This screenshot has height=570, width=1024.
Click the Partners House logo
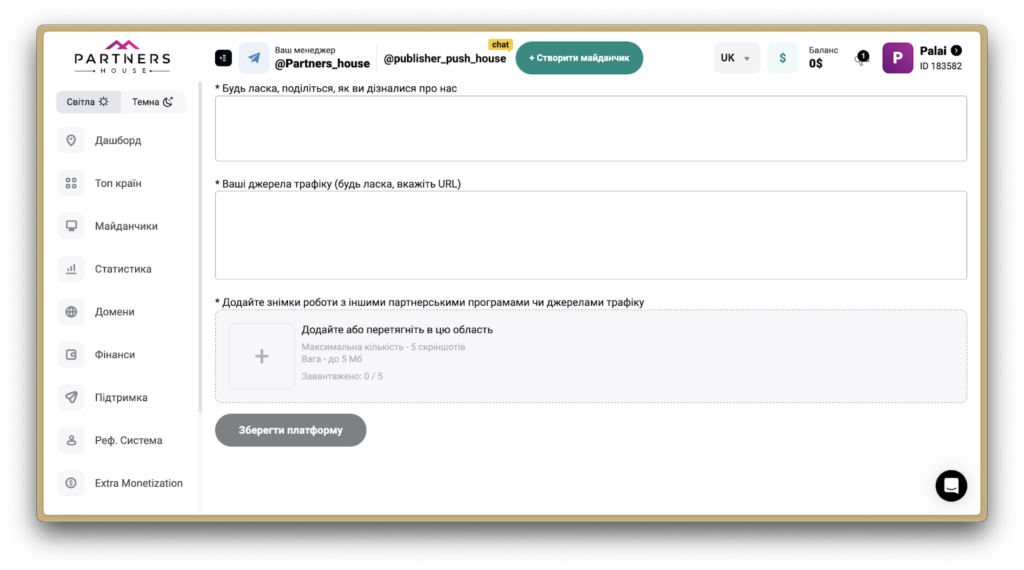point(122,57)
